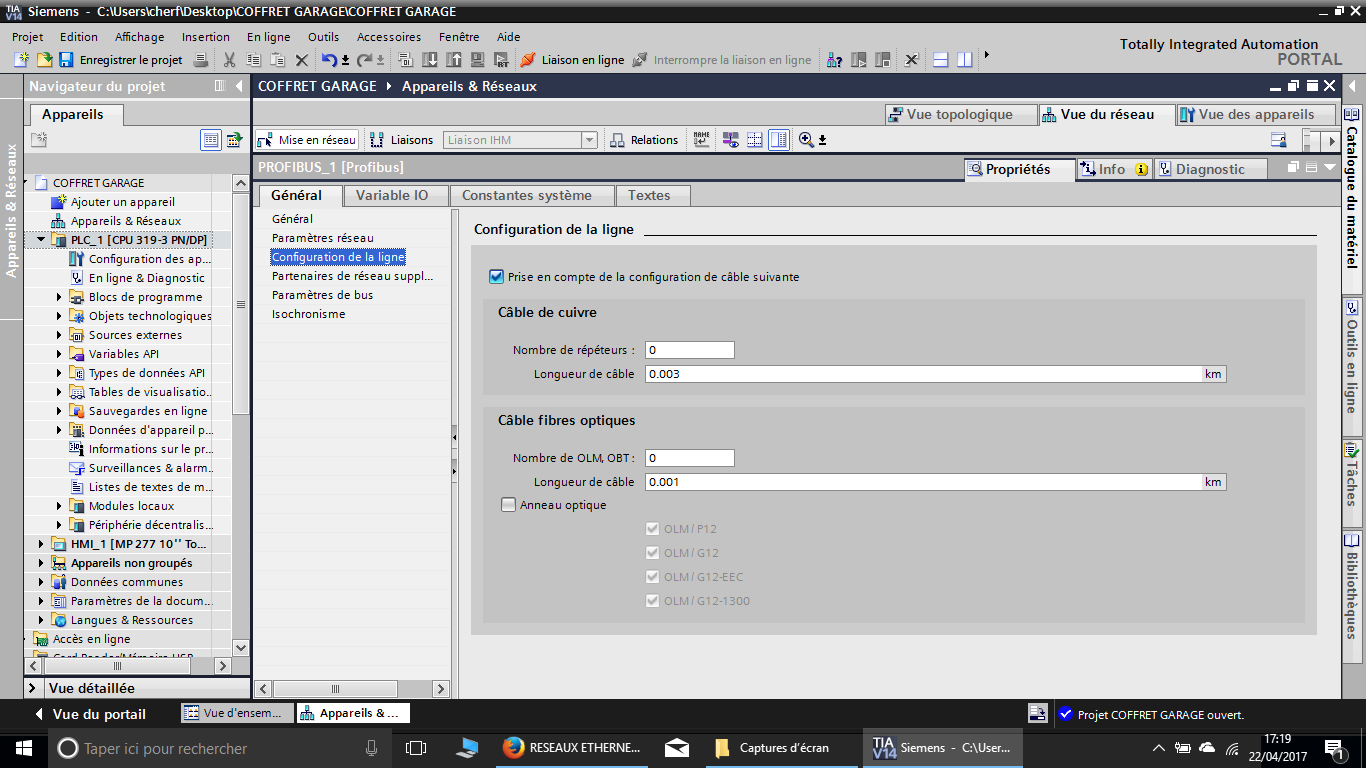Toggle the Liaisons button in network toolbar
This screenshot has width=1366, height=768.
[x=402, y=140]
